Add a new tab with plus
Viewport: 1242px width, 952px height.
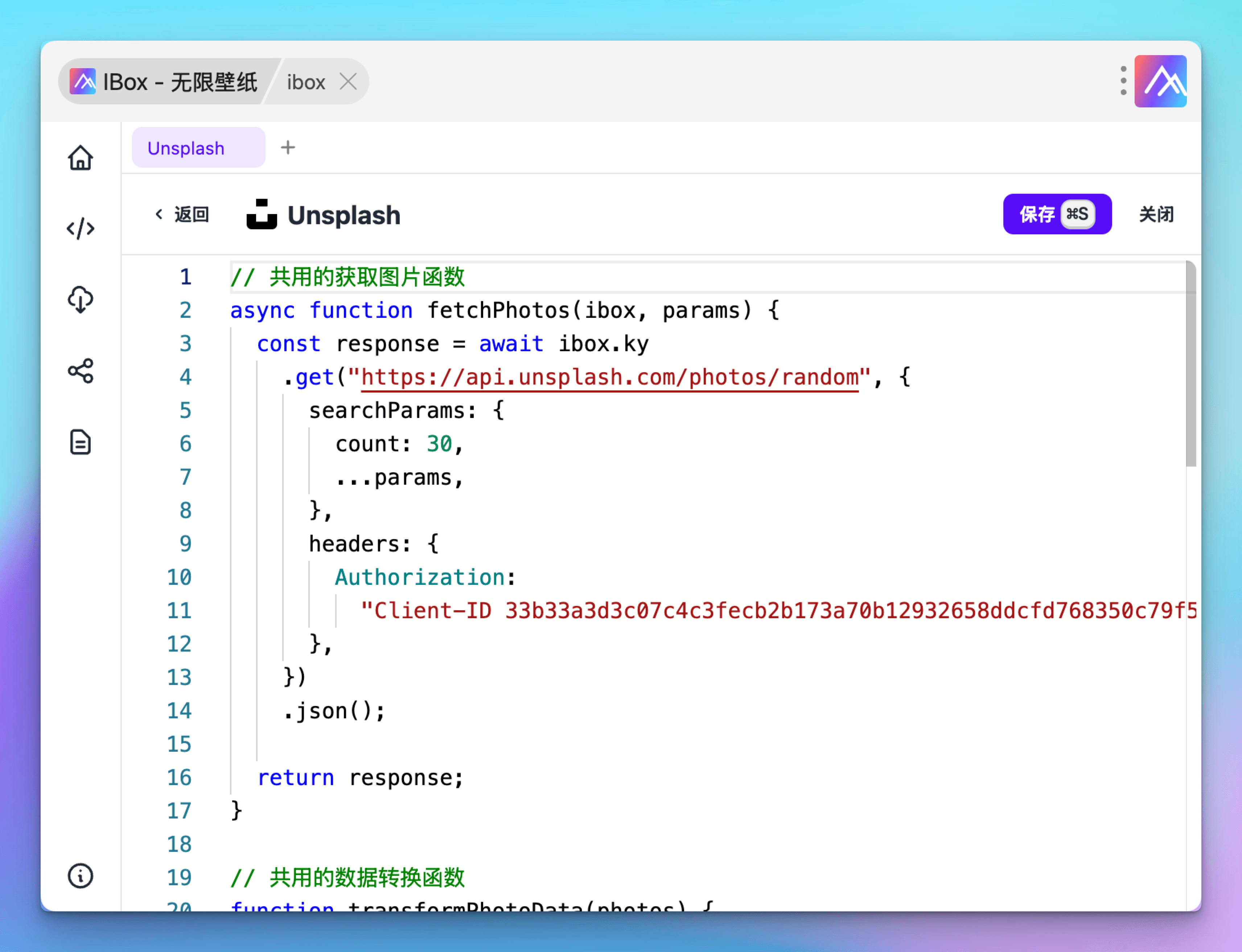[288, 147]
